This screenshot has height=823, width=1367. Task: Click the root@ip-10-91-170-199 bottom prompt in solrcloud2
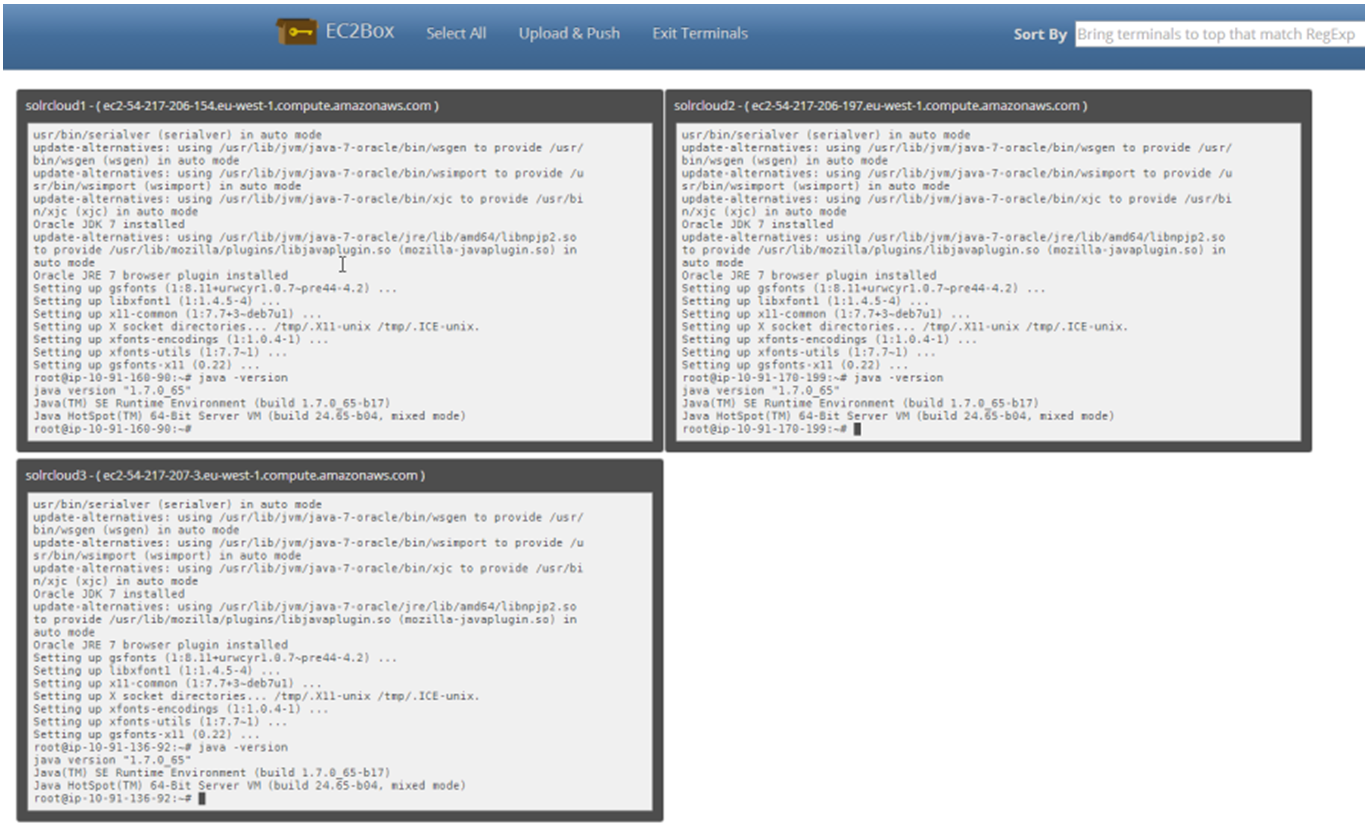pos(765,429)
